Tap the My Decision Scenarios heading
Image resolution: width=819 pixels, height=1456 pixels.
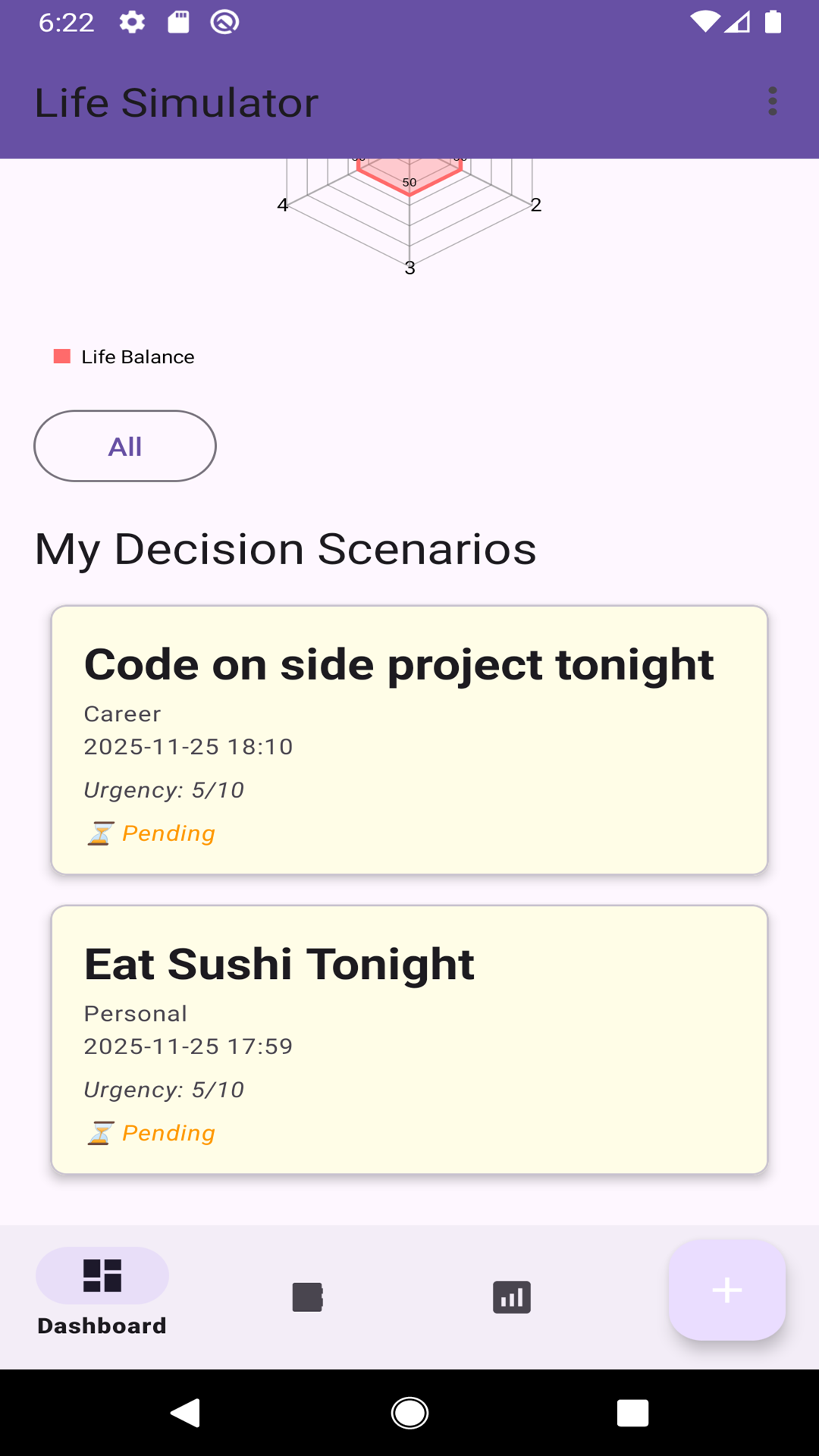[x=285, y=548]
